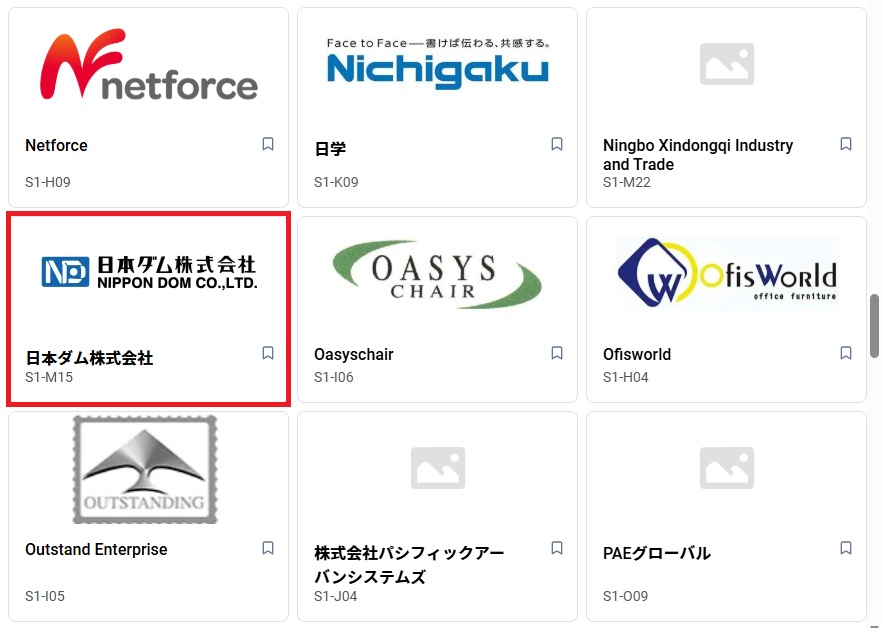Click bookmark icon for Outstand Enterprise
The image size is (883, 628).
pyautogui.click(x=268, y=548)
